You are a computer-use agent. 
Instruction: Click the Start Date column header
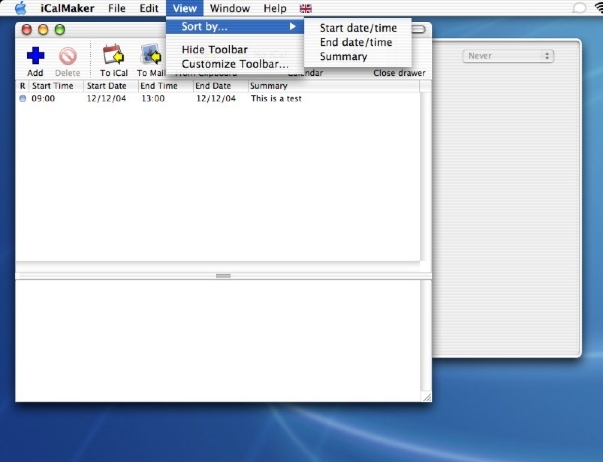coord(111,86)
